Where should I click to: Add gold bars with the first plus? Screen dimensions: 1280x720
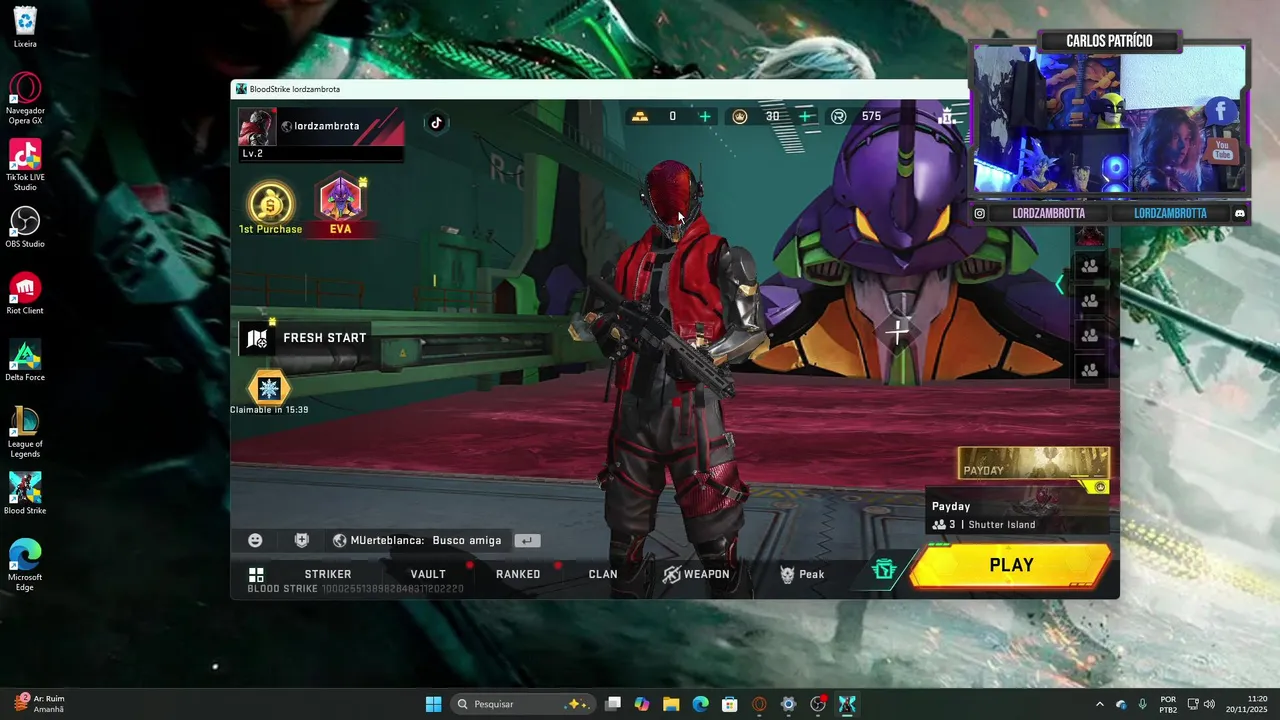tap(705, 117)
